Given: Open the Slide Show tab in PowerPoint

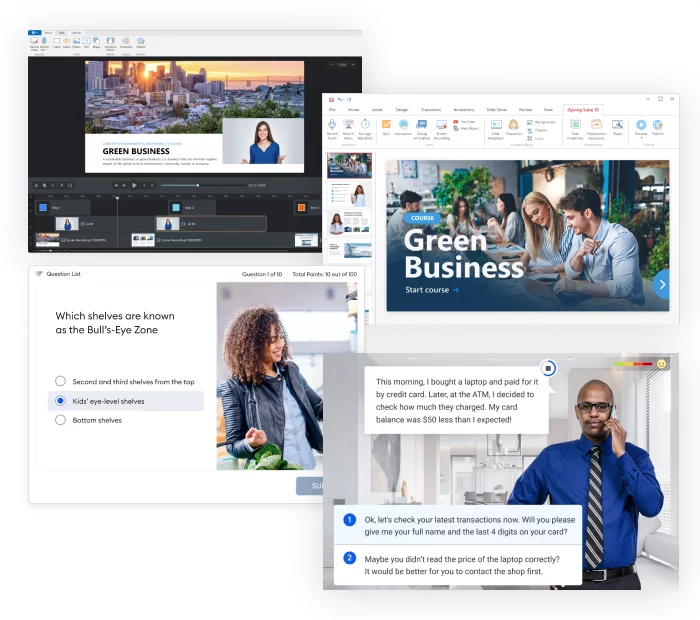Looking at the screenshot, I should (x=496, y=110).
